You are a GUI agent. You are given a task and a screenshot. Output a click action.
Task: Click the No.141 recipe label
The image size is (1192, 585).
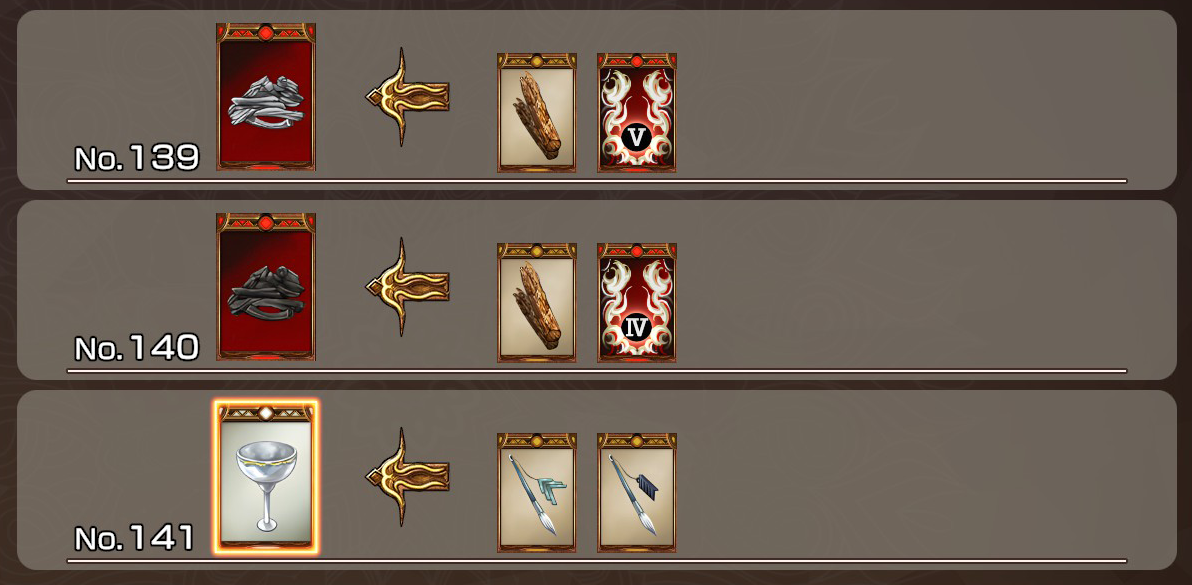[134, 538]
